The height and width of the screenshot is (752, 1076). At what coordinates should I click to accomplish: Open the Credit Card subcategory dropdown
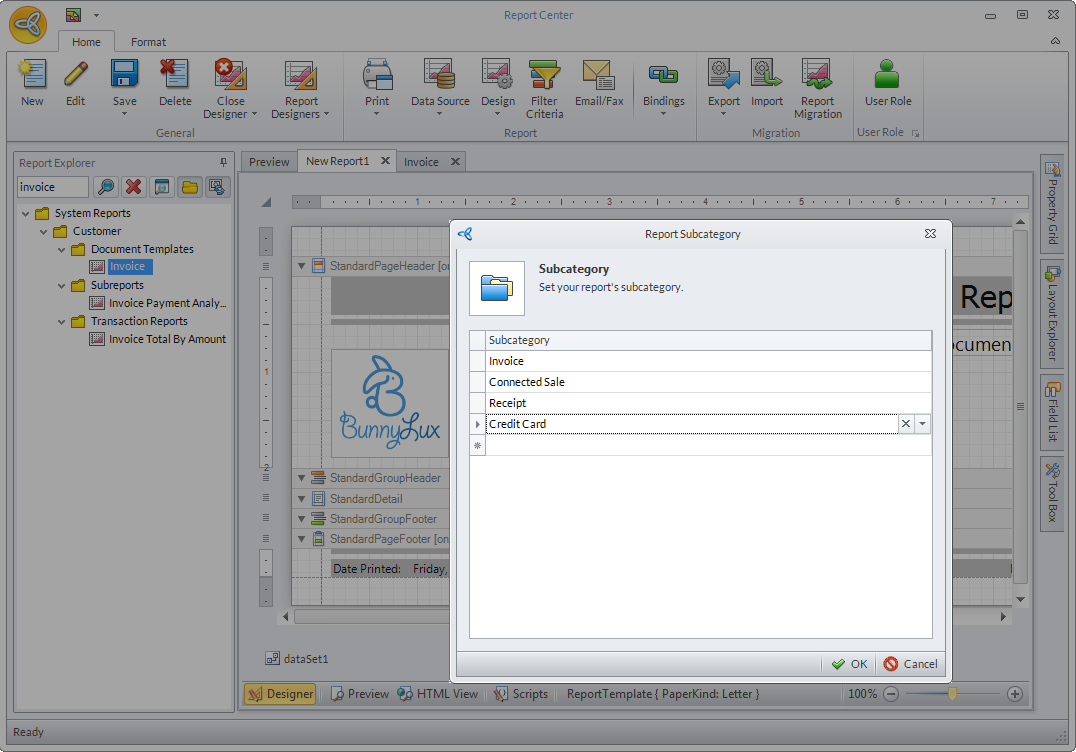(x=922, y=424)
